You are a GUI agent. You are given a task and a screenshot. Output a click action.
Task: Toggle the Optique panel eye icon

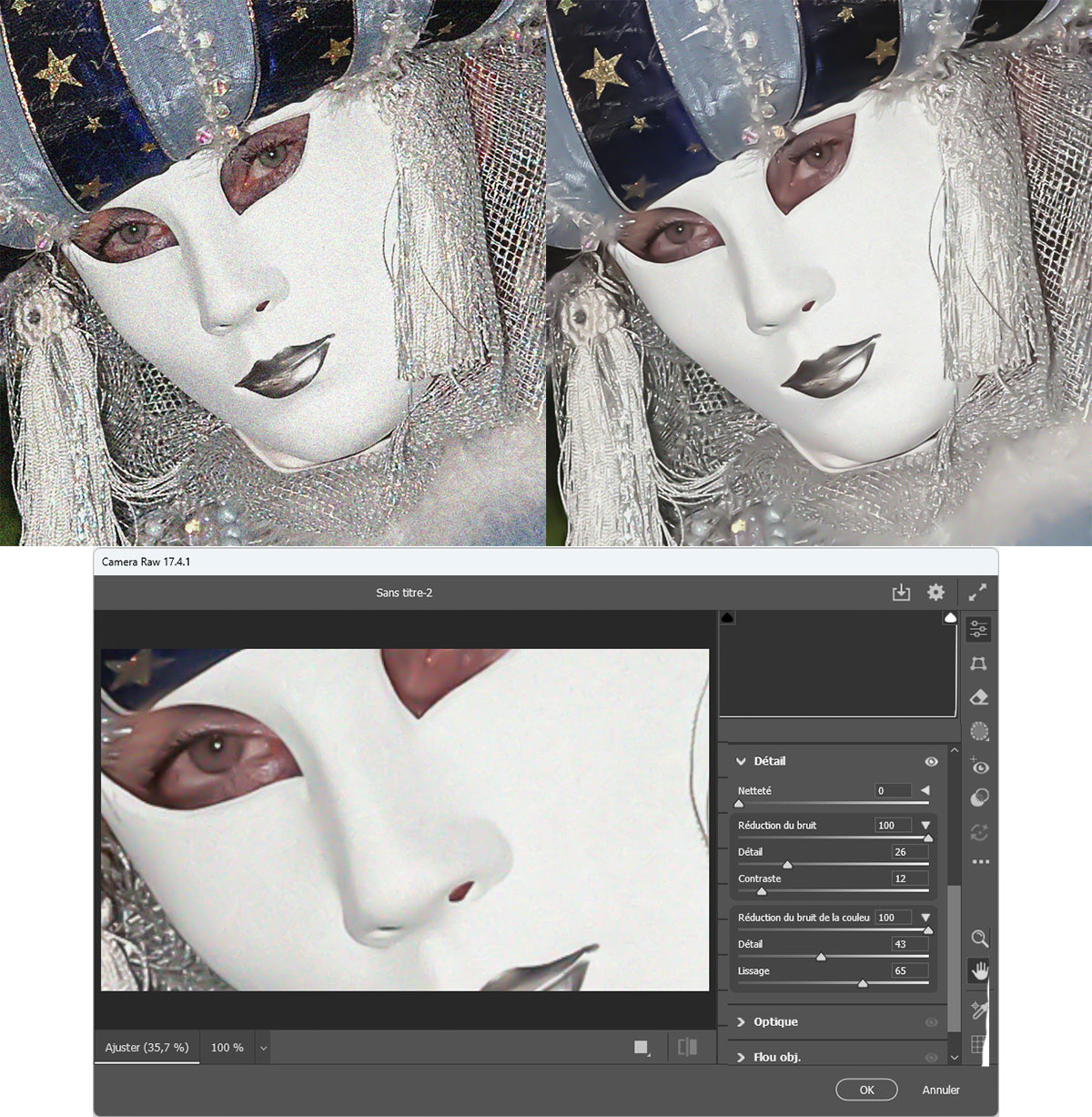click(x=930, y=1021)
